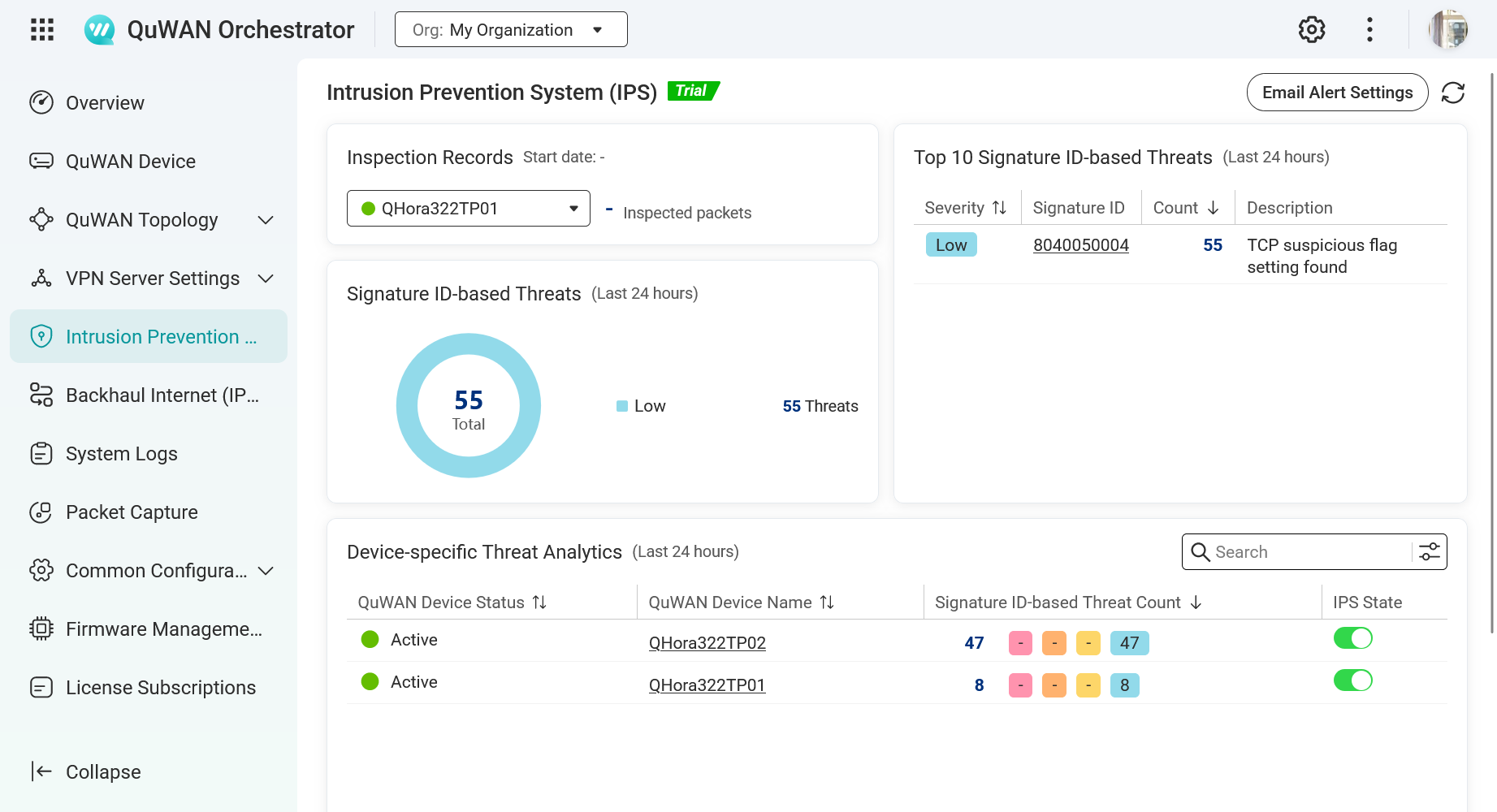
Task: Click the Email Alert Settings button
Action: 1336,93
